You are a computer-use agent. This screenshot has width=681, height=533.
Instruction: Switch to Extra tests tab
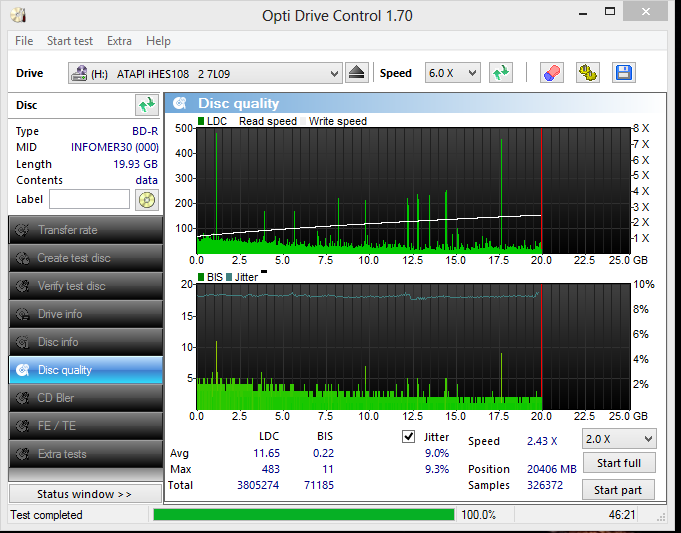[86, 454]
